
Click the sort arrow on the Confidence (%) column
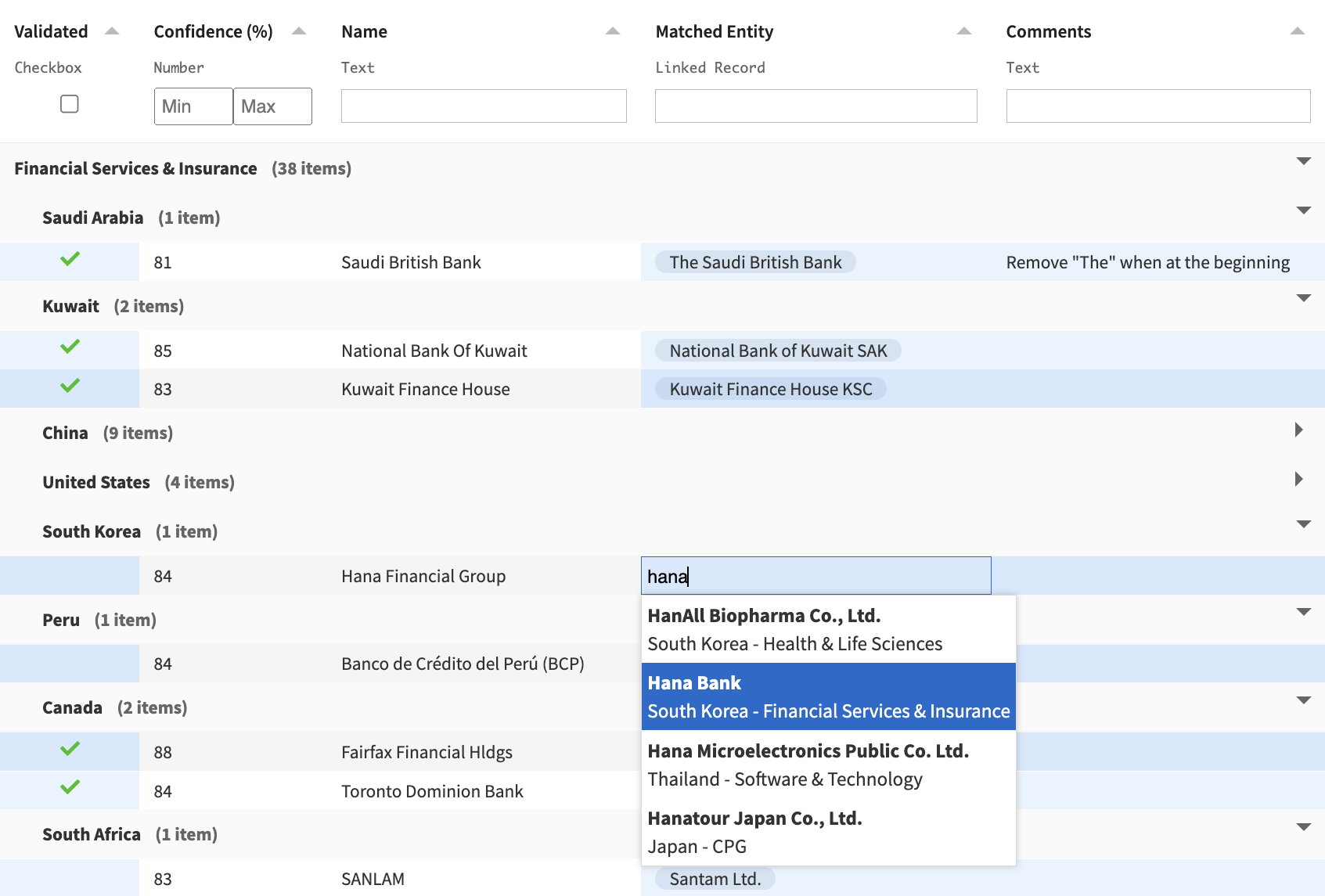pos(298,30)
